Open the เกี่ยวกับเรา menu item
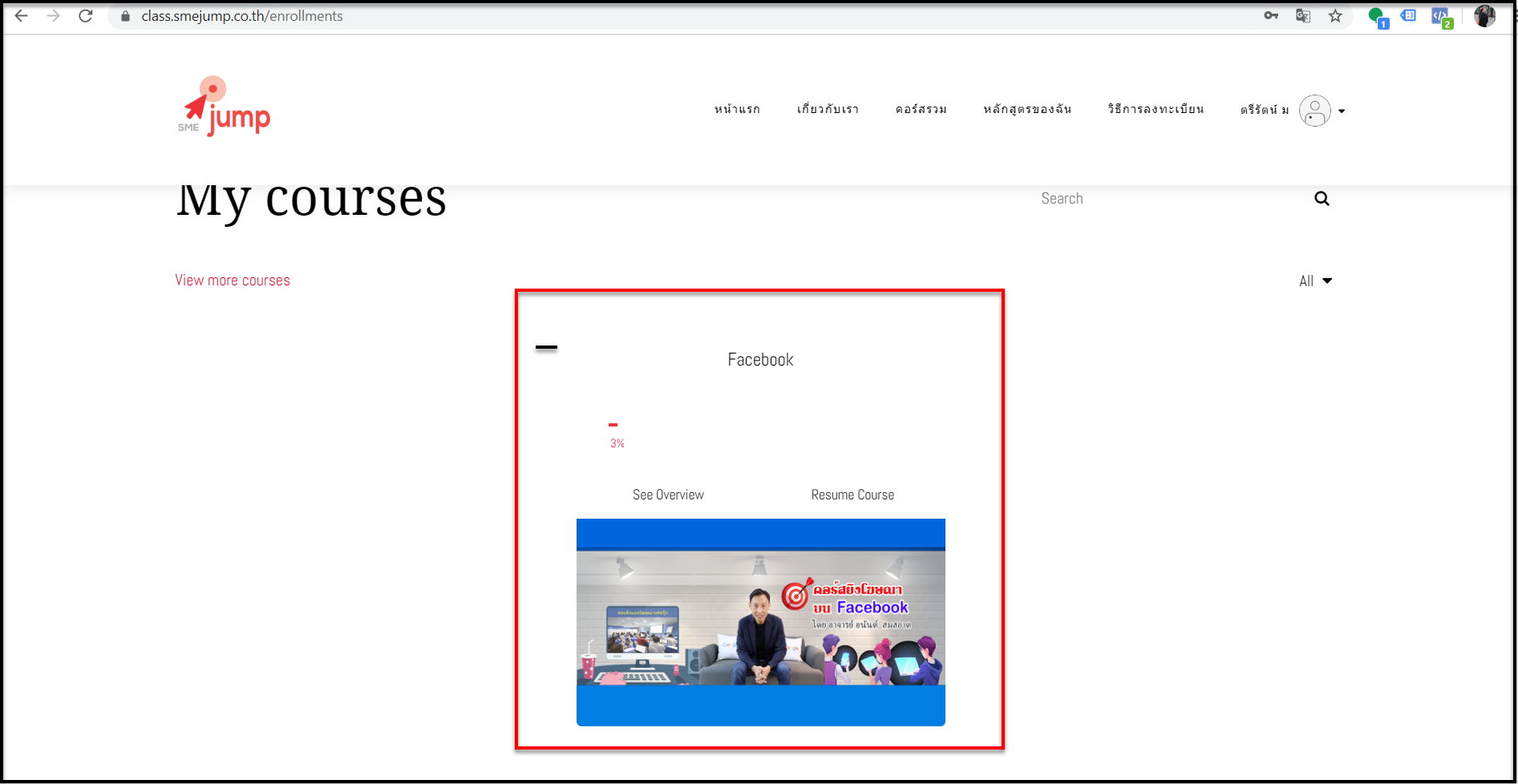Image resolution: width=1518 pixels, height=784 pixels. [828, 109]
